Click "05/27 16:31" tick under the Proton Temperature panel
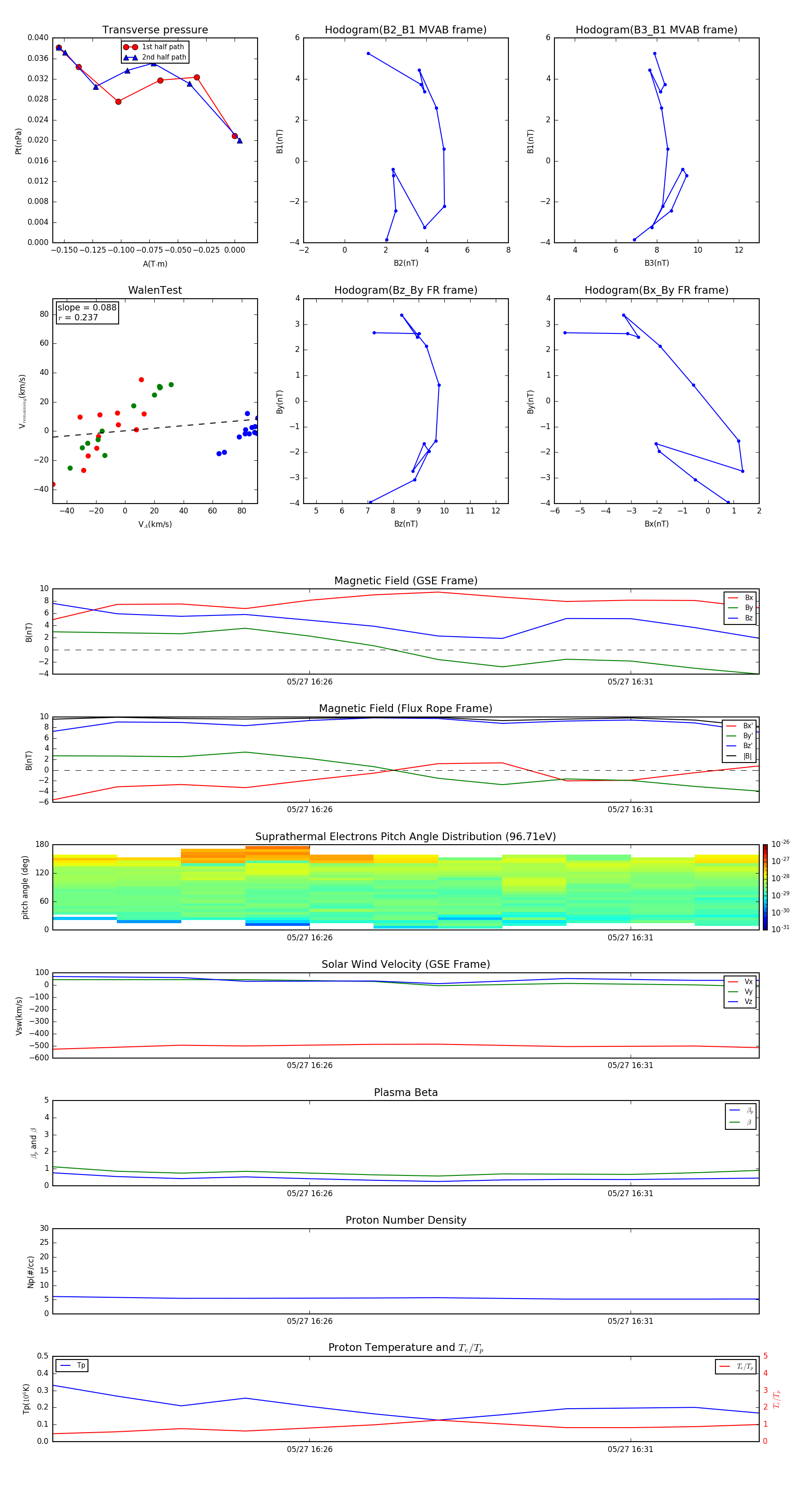 tap(630, 1449)
